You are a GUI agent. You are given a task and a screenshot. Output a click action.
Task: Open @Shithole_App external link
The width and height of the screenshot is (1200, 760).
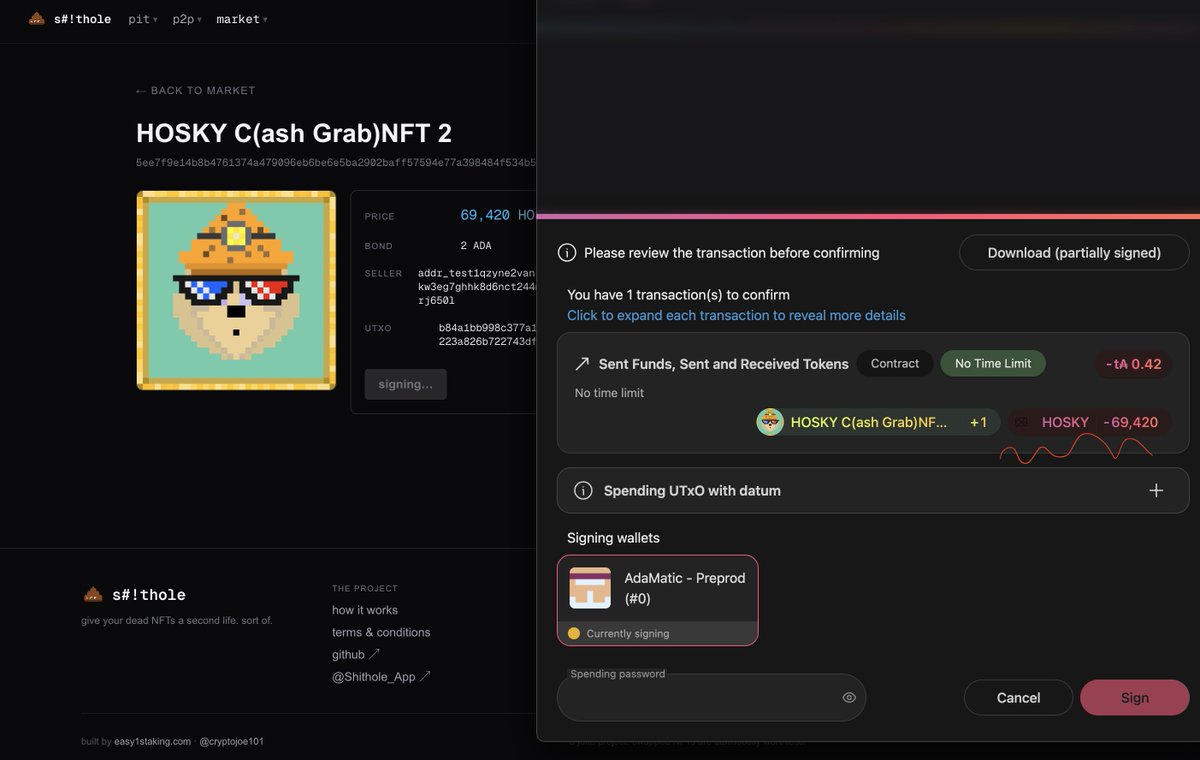[381, 676]
